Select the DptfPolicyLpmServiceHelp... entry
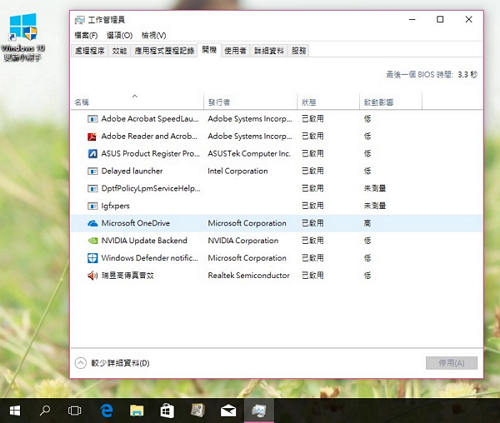The height and width of the screenshot is (423, 500). [151, 189]
